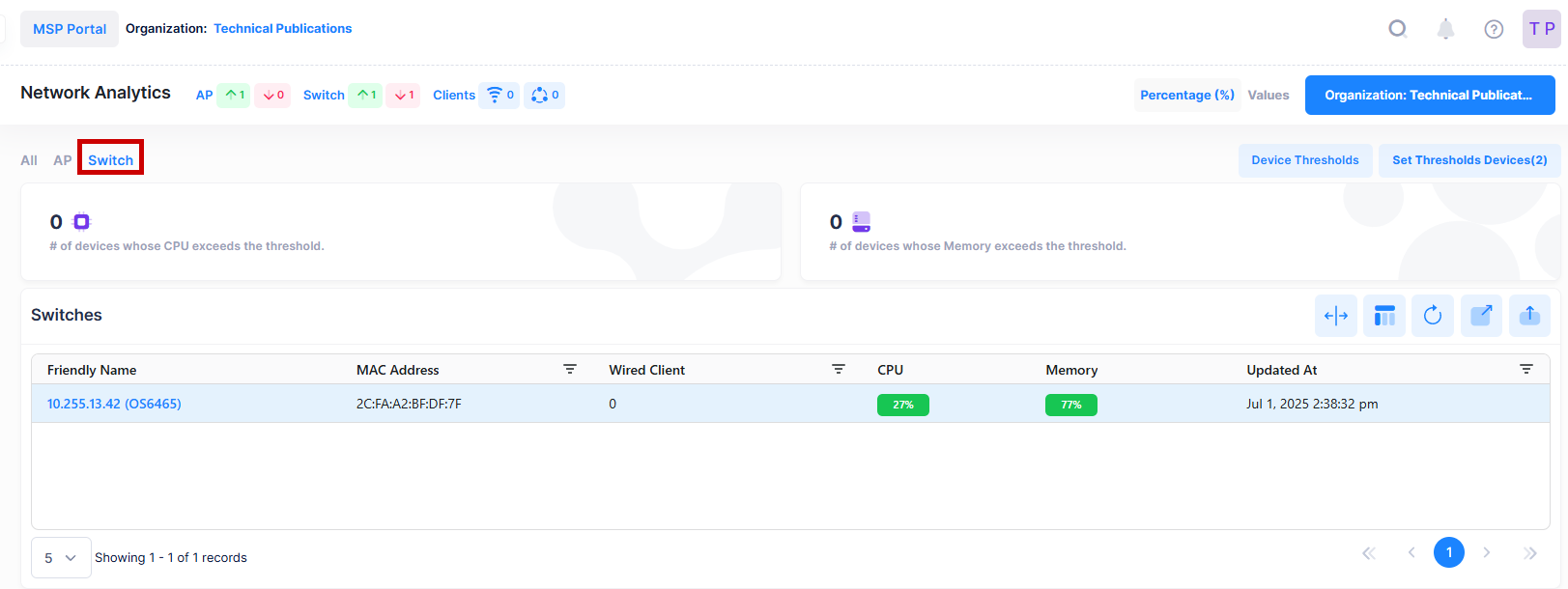Viewport: 1568px width, 589px height.
Task: Switch display to Values
Action: pyautogui.click(x=1268, y=95)
